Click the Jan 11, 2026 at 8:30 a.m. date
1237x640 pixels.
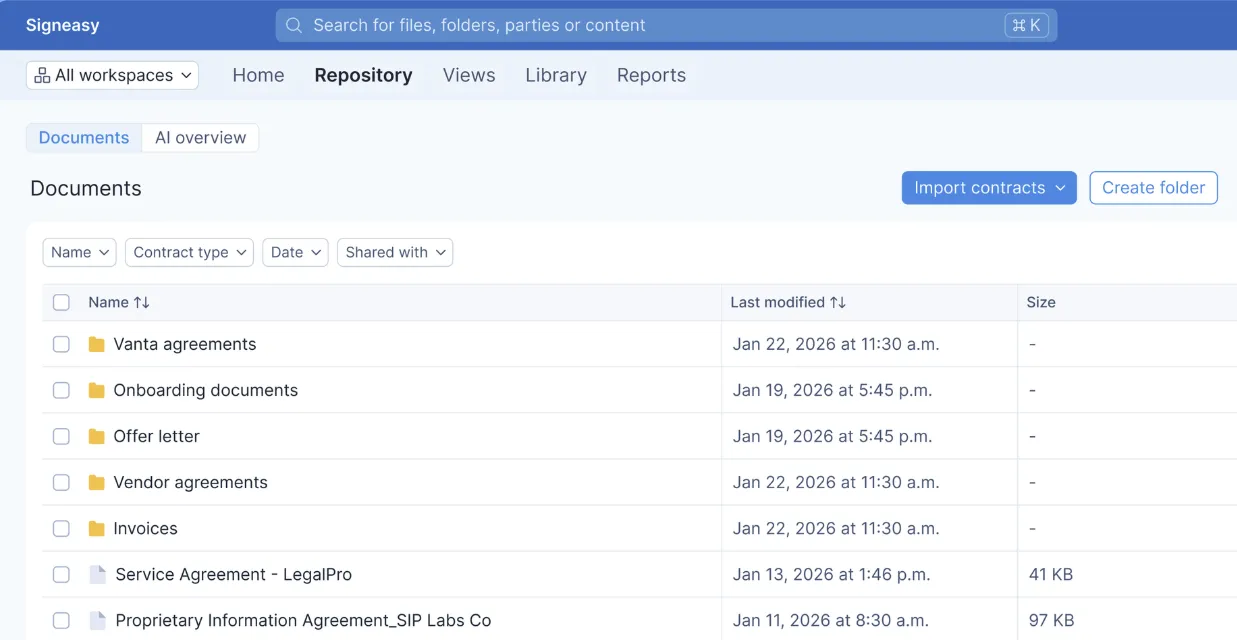pyautogui.click(x=831, y=620)
